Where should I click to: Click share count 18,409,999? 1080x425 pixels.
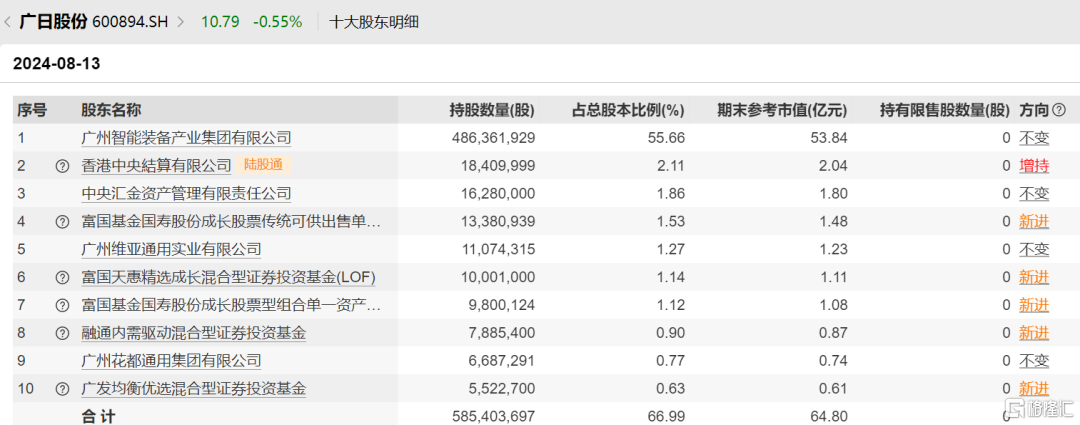click(497, 165)
